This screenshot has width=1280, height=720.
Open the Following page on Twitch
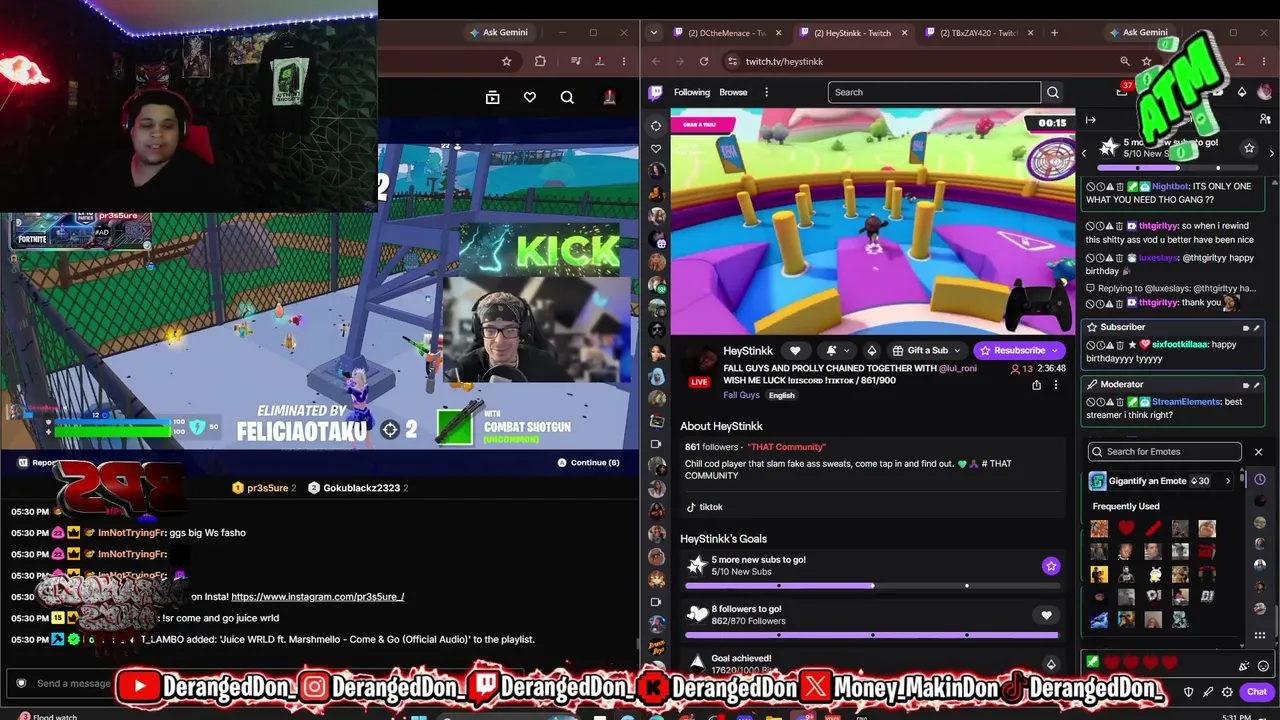click(x=691, y=92)
